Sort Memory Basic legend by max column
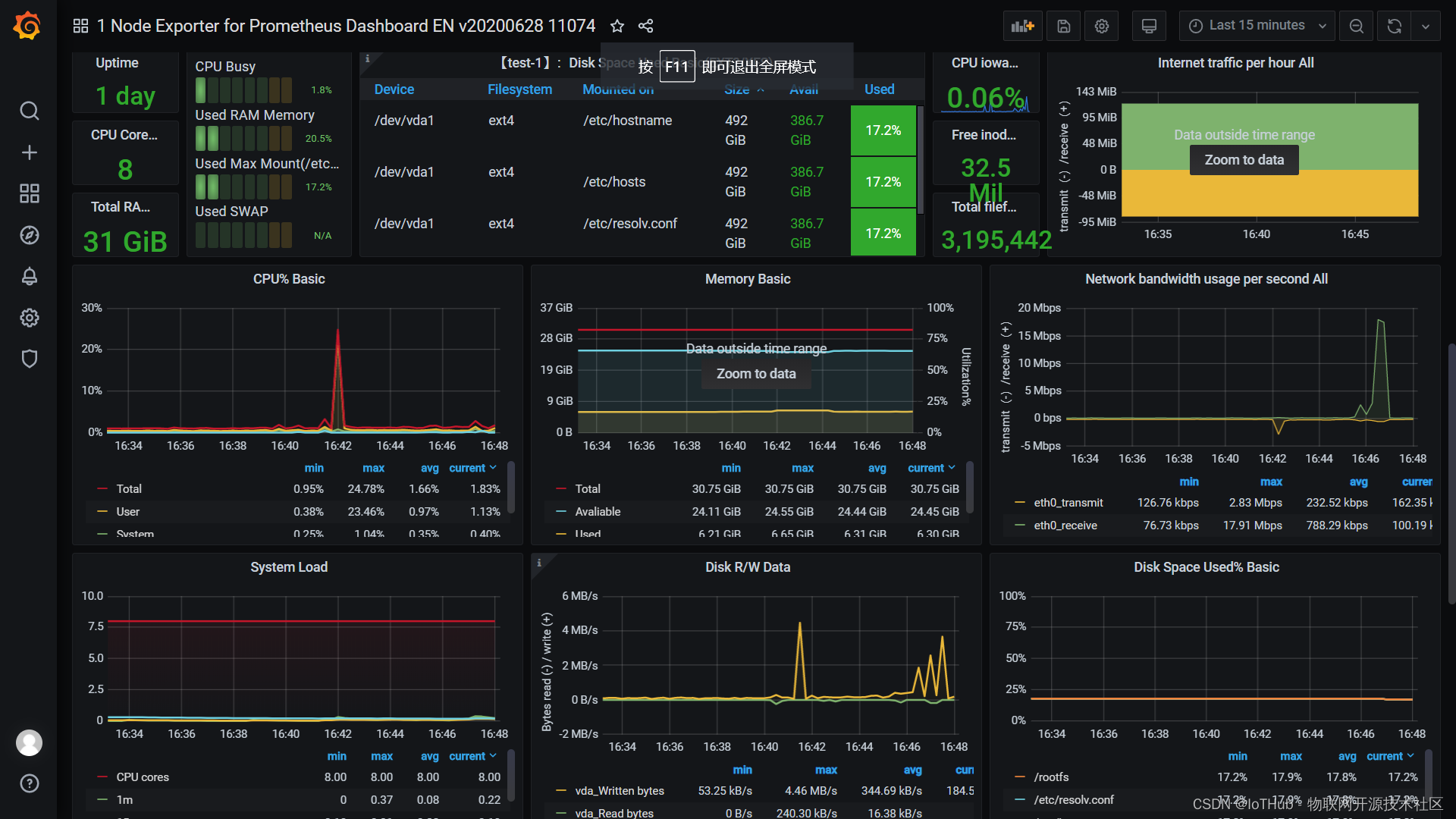The height and width of the screenshot is (819, 1456). pyautogui.click(x=802, y=468)
